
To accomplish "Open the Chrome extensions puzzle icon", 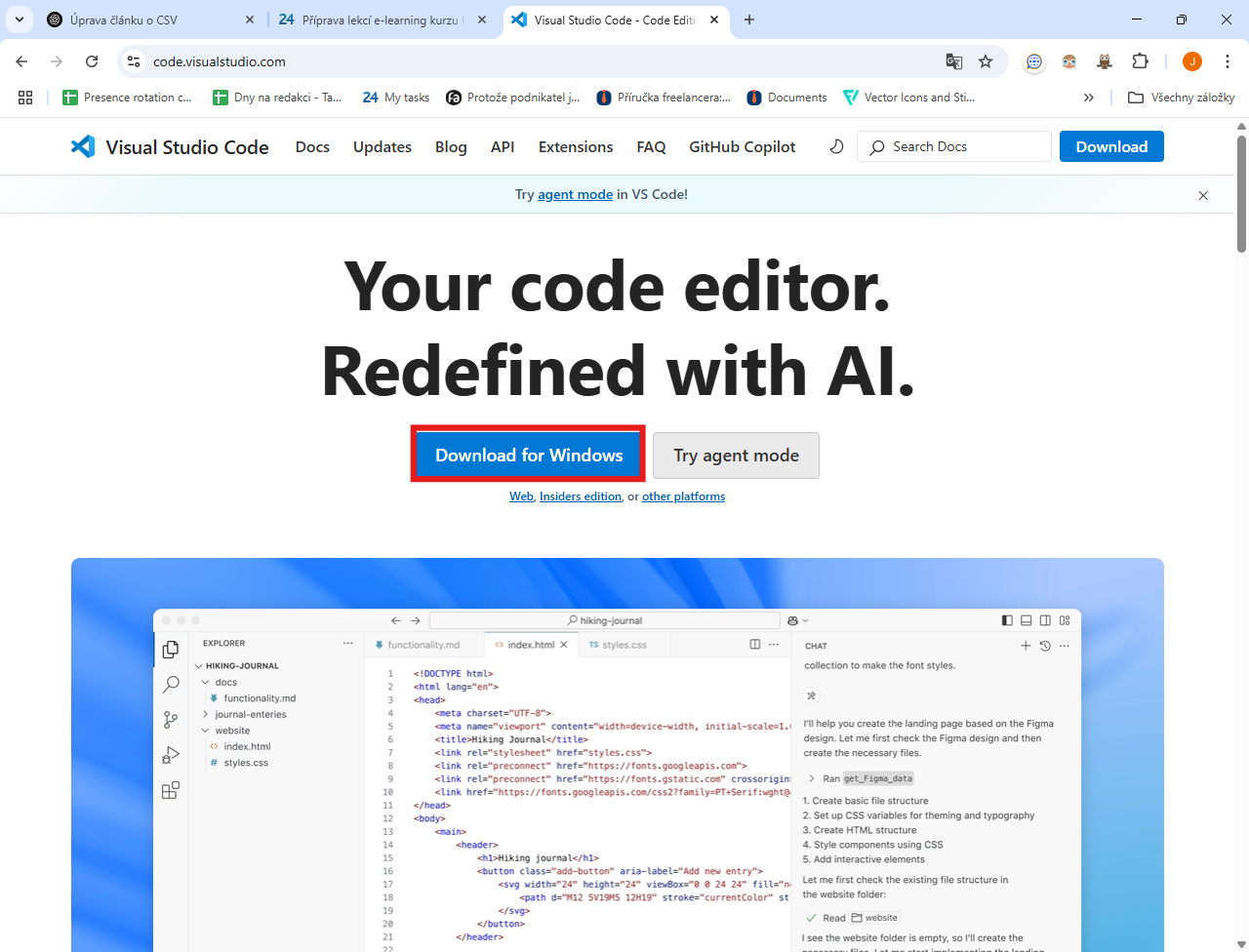I will (x=1140, y=61).
